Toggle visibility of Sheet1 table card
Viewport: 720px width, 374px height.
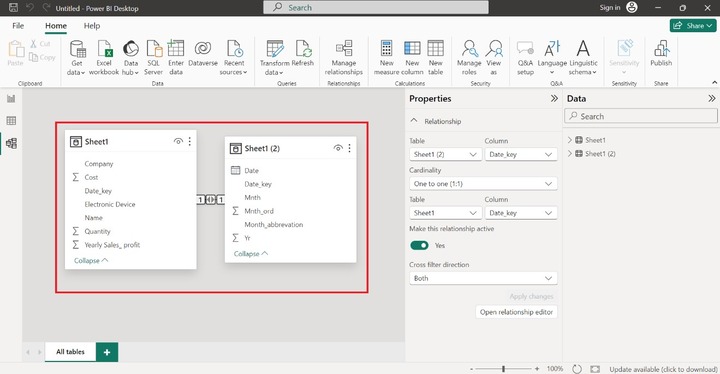click(178, 142)
